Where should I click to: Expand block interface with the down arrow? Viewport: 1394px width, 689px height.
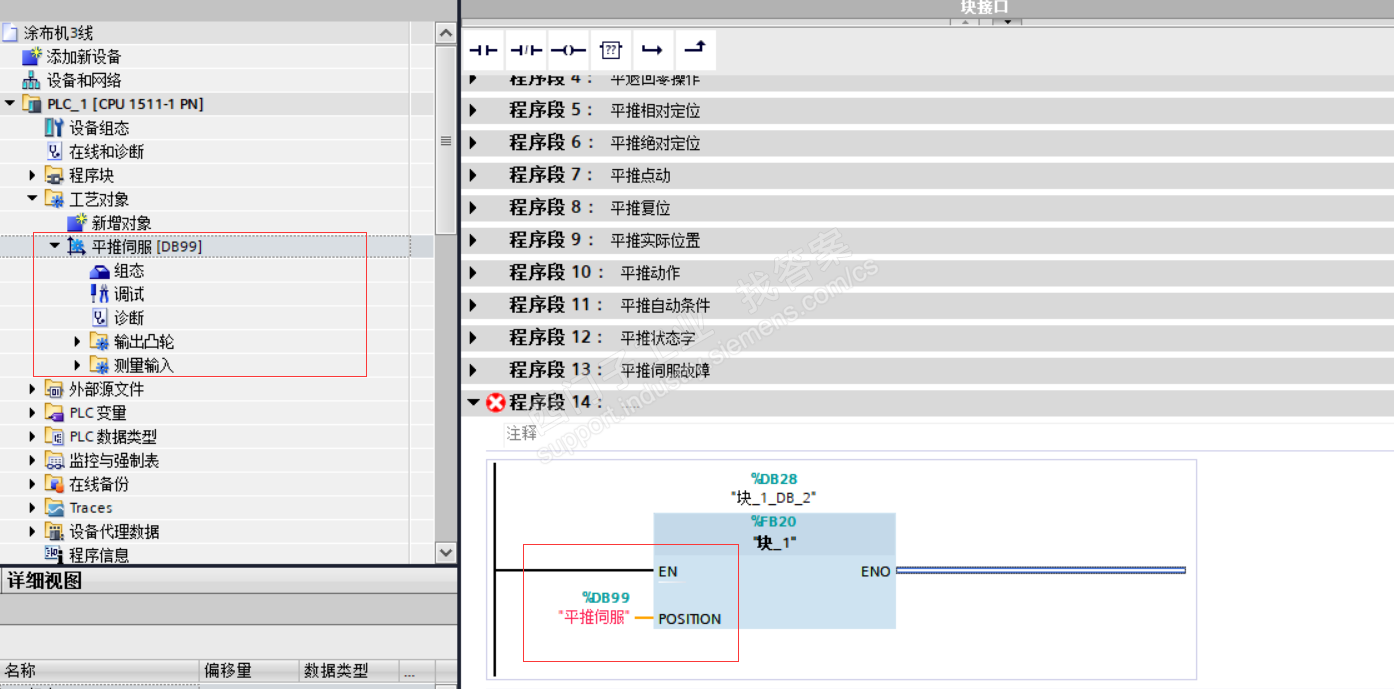click(1007, 20)
